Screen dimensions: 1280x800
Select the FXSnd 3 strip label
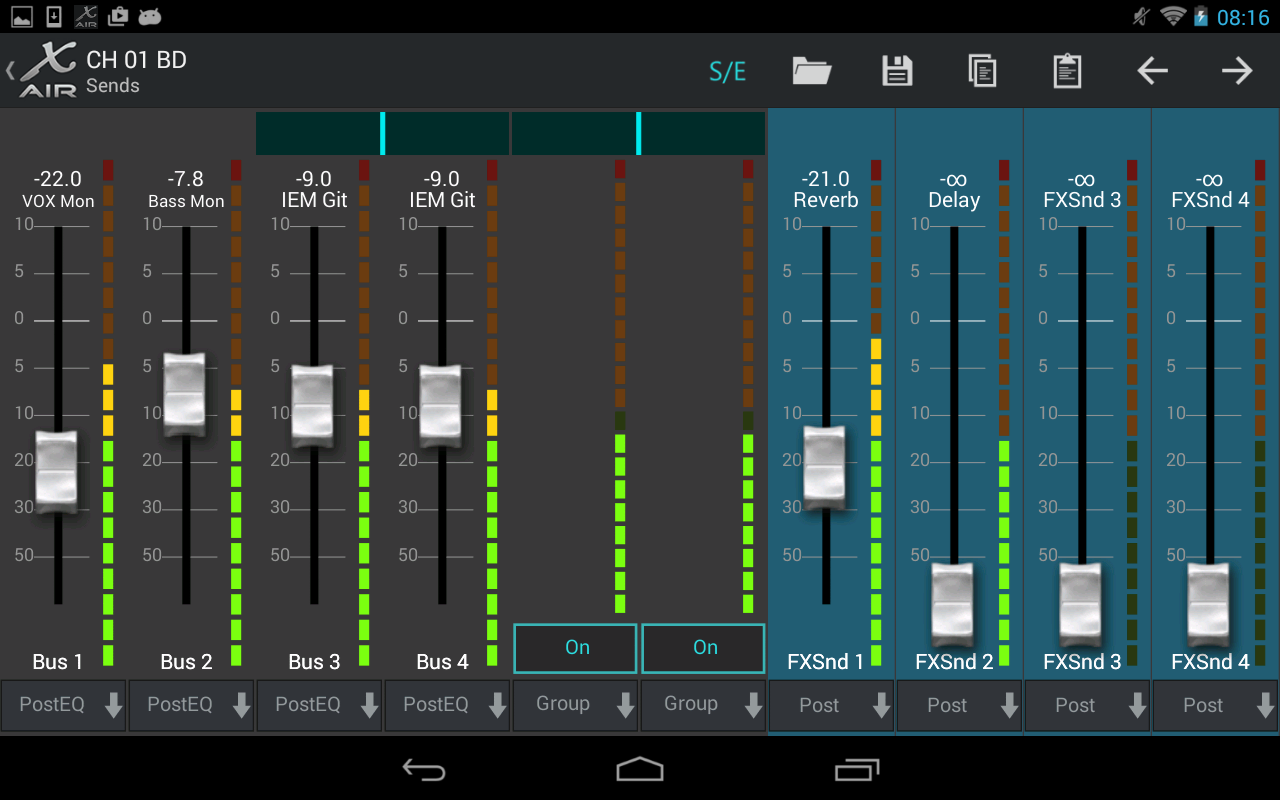pyautogui.click(x=1082, y=661)
